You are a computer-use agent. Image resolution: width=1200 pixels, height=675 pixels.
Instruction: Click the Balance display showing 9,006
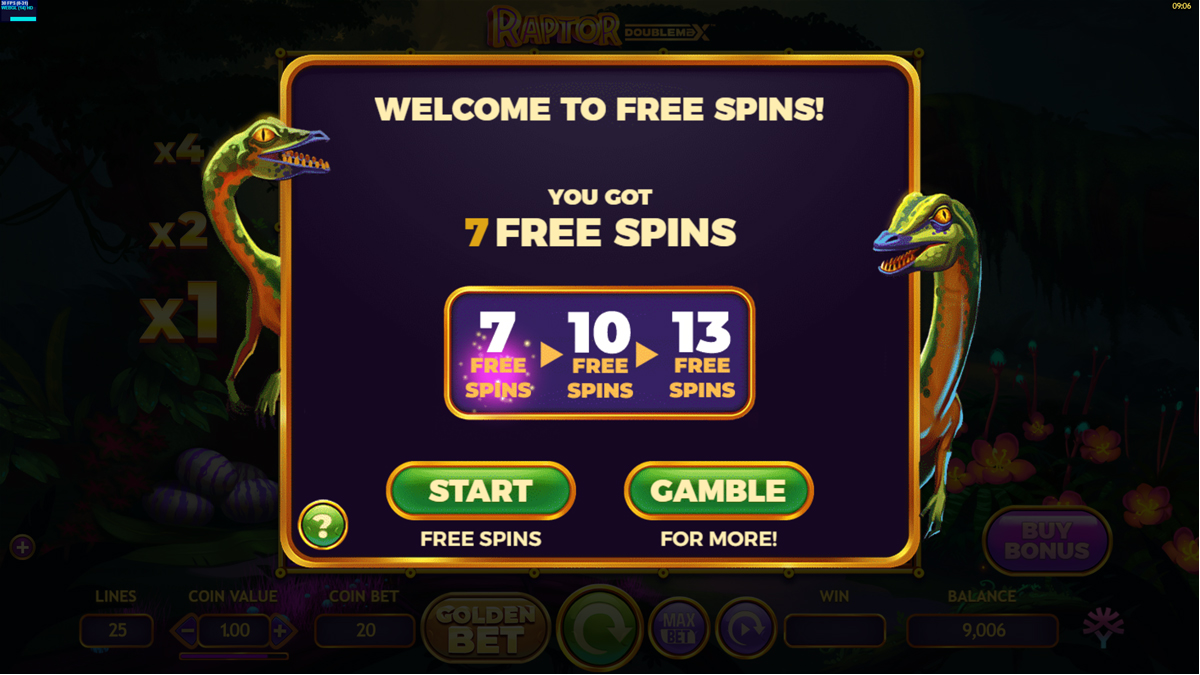[x=982, y=631]
